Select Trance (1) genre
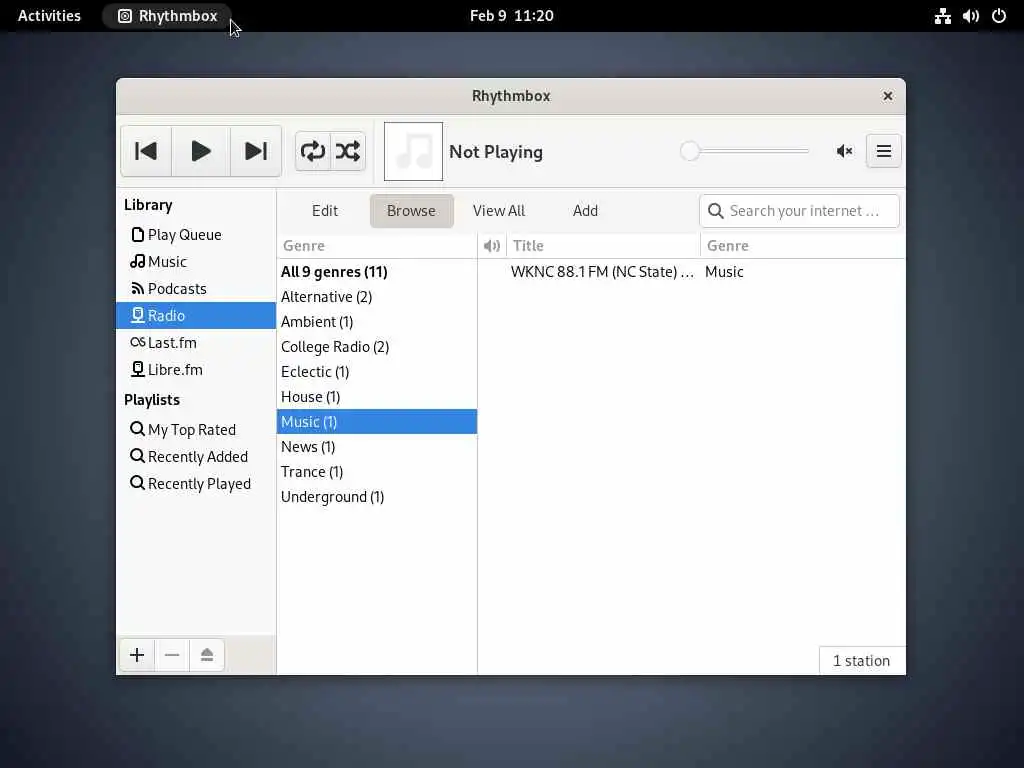 377,472
